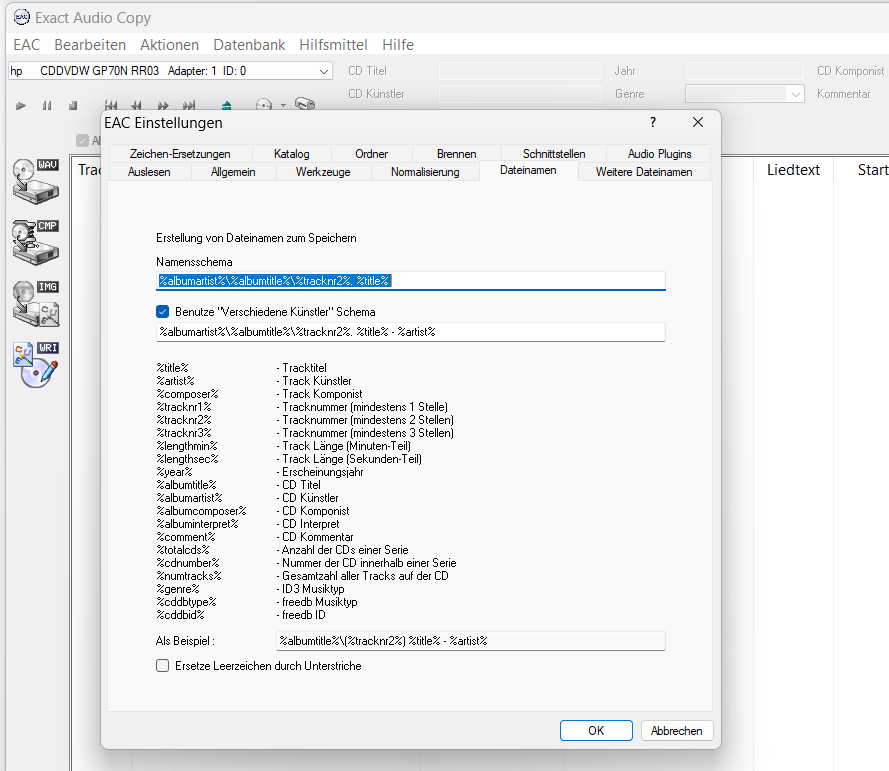Click the fast forward icon in toolbar
Screen dimensions: 889x771
[163, 105]
